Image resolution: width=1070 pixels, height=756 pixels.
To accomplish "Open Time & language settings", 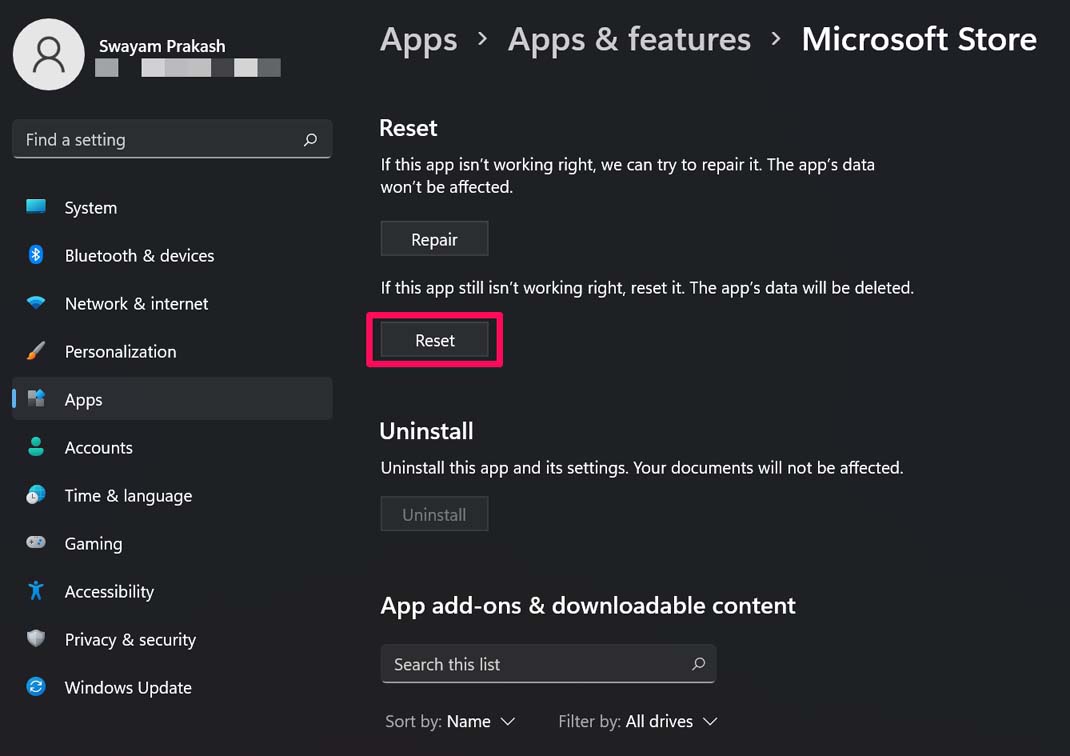I will pos(172,495).
